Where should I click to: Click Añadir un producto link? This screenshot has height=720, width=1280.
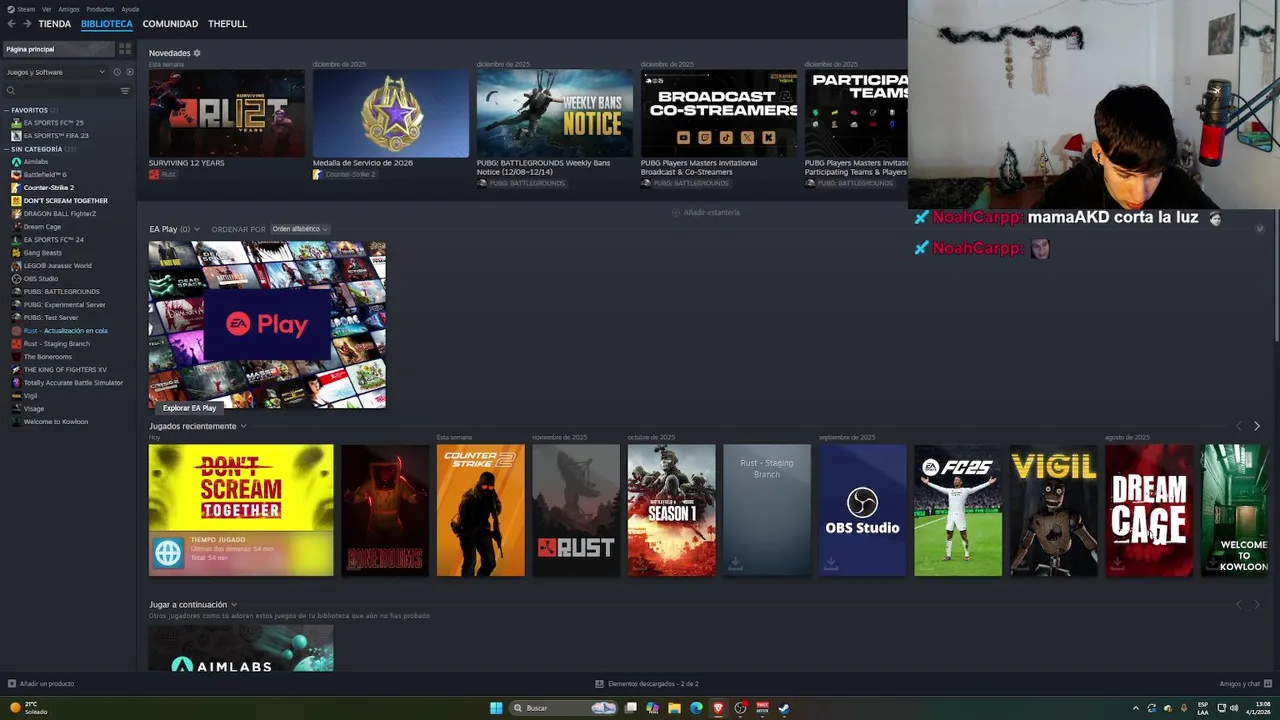tap(47, 684)
